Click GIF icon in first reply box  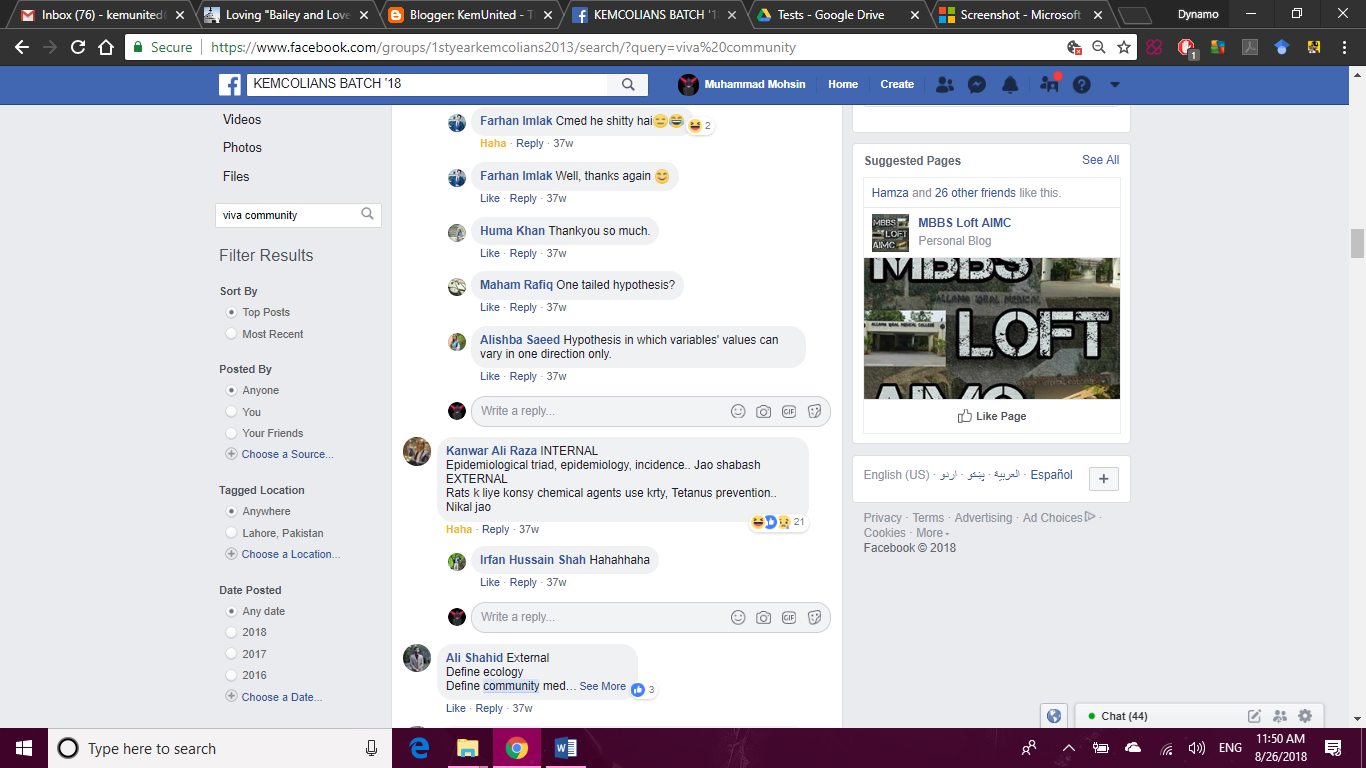[x=789, y=411]
